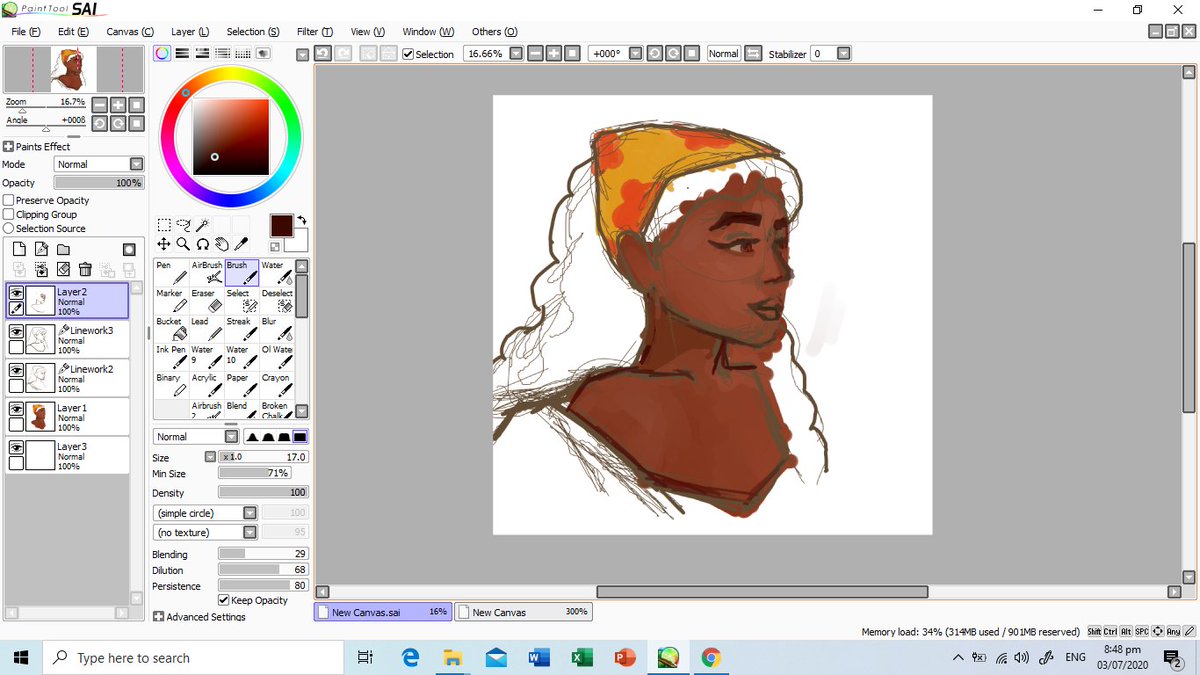This screenshot has height=675, width=1200.
Task: Open the File menu
Action: pos(25,32)
